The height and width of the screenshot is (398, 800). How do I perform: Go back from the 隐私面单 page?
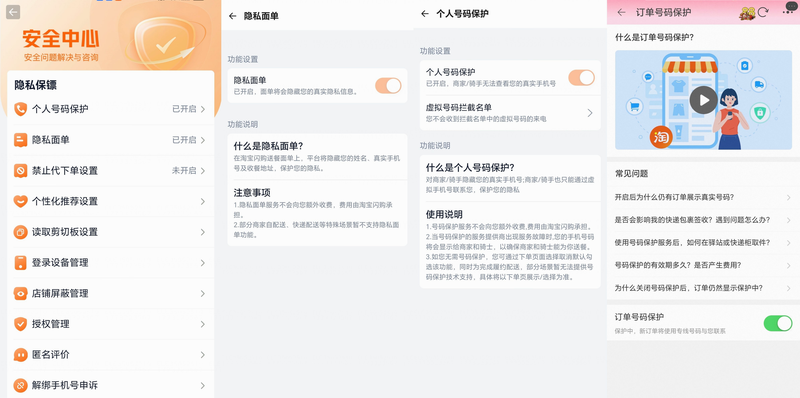click(233, 16)
